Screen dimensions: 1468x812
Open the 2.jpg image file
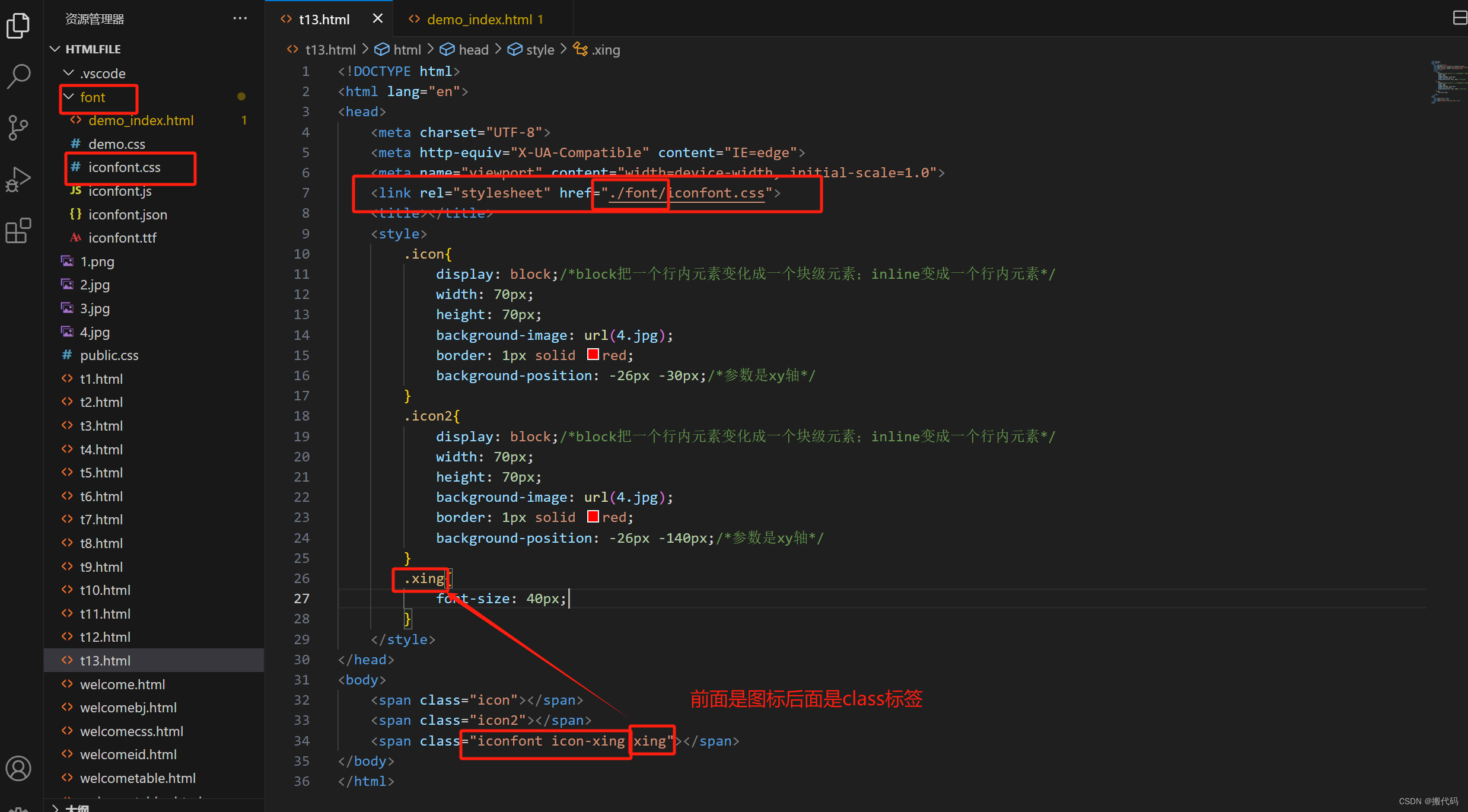154,285
